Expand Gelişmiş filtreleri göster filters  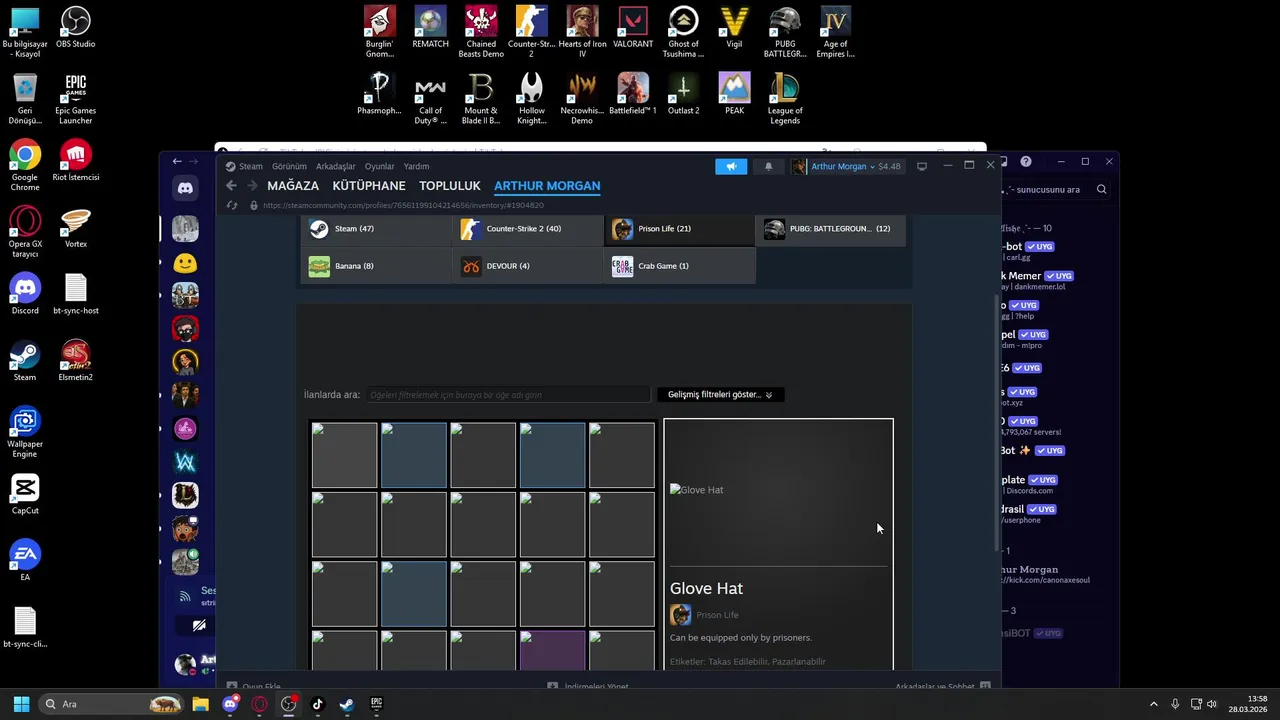click(x=720, y=395)
